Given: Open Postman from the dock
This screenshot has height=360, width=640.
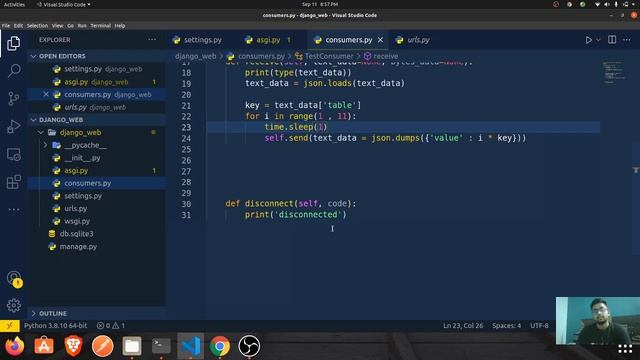Looking at the screenshot, I should 102,346.
